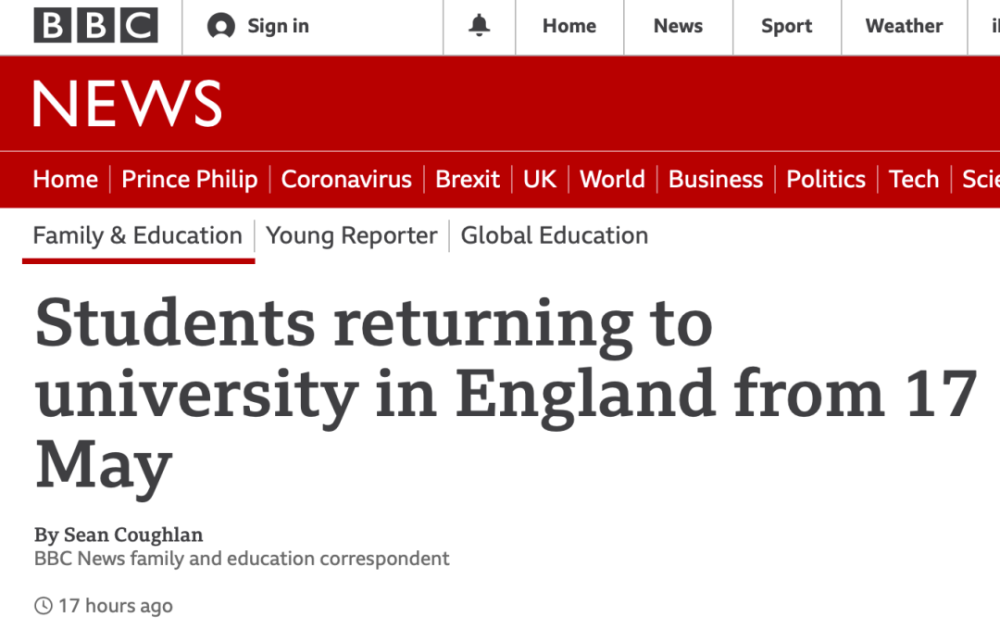Switch to the Global Education tab

(554, 236)
